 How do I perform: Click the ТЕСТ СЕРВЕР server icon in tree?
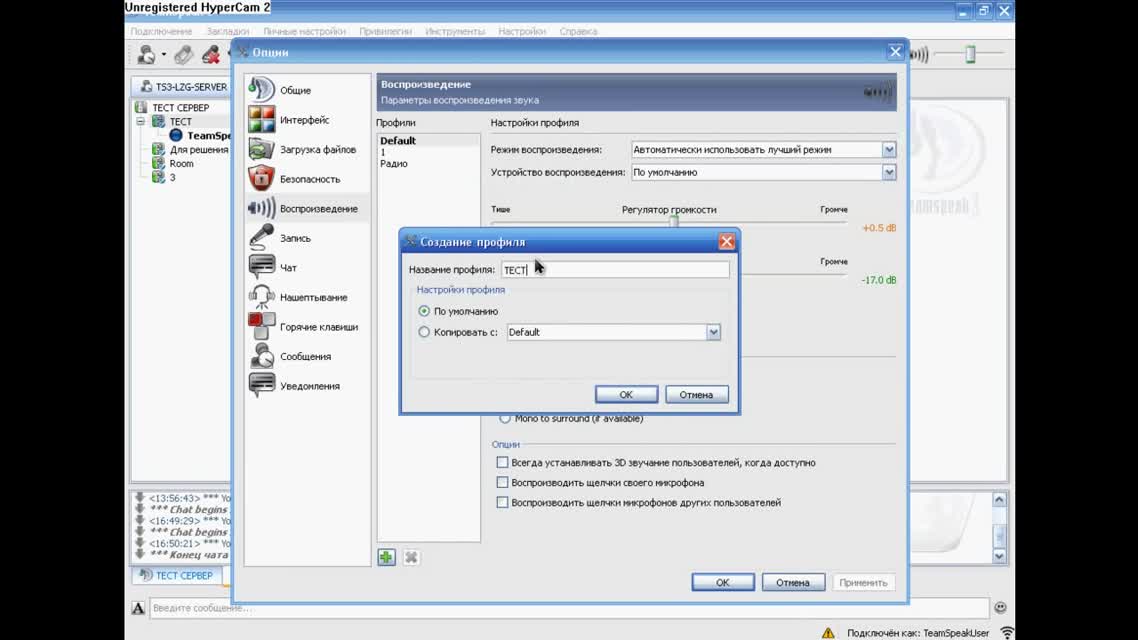[141, 107]
